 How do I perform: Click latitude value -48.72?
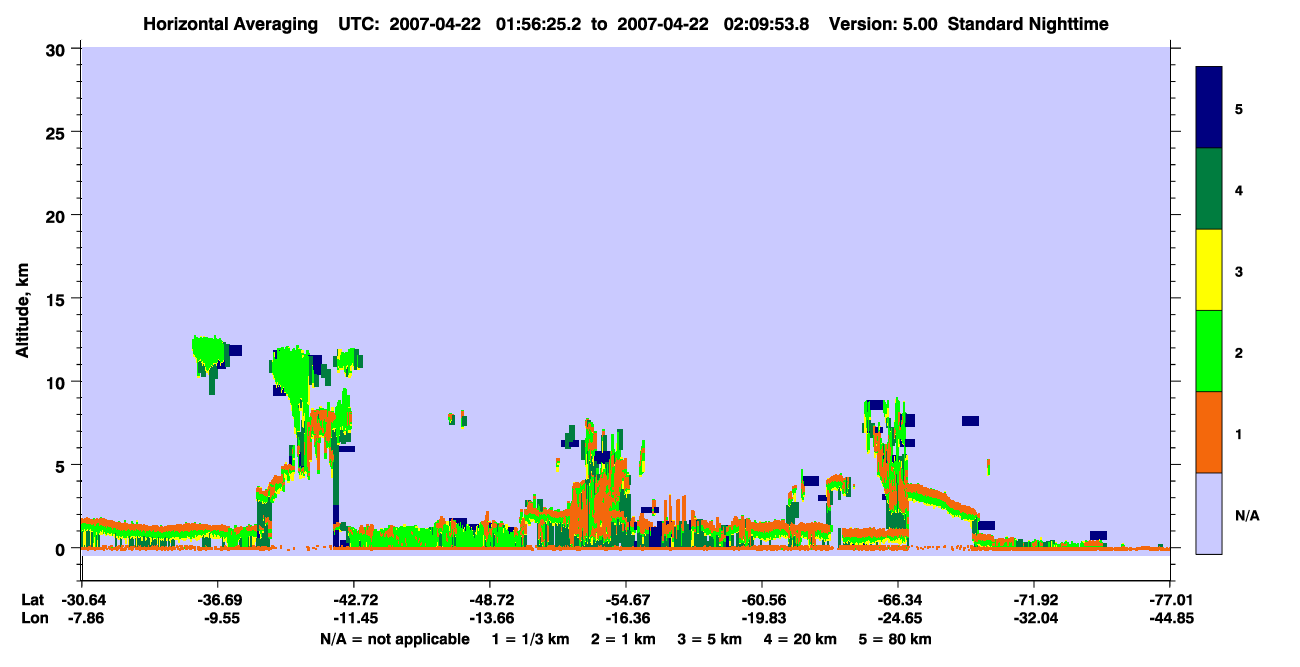pyautogui.click(x=489, y=600)
